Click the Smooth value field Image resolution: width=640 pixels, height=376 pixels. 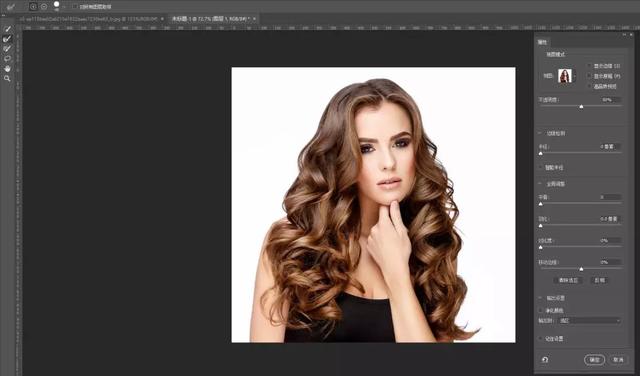(x=610, y=197)
